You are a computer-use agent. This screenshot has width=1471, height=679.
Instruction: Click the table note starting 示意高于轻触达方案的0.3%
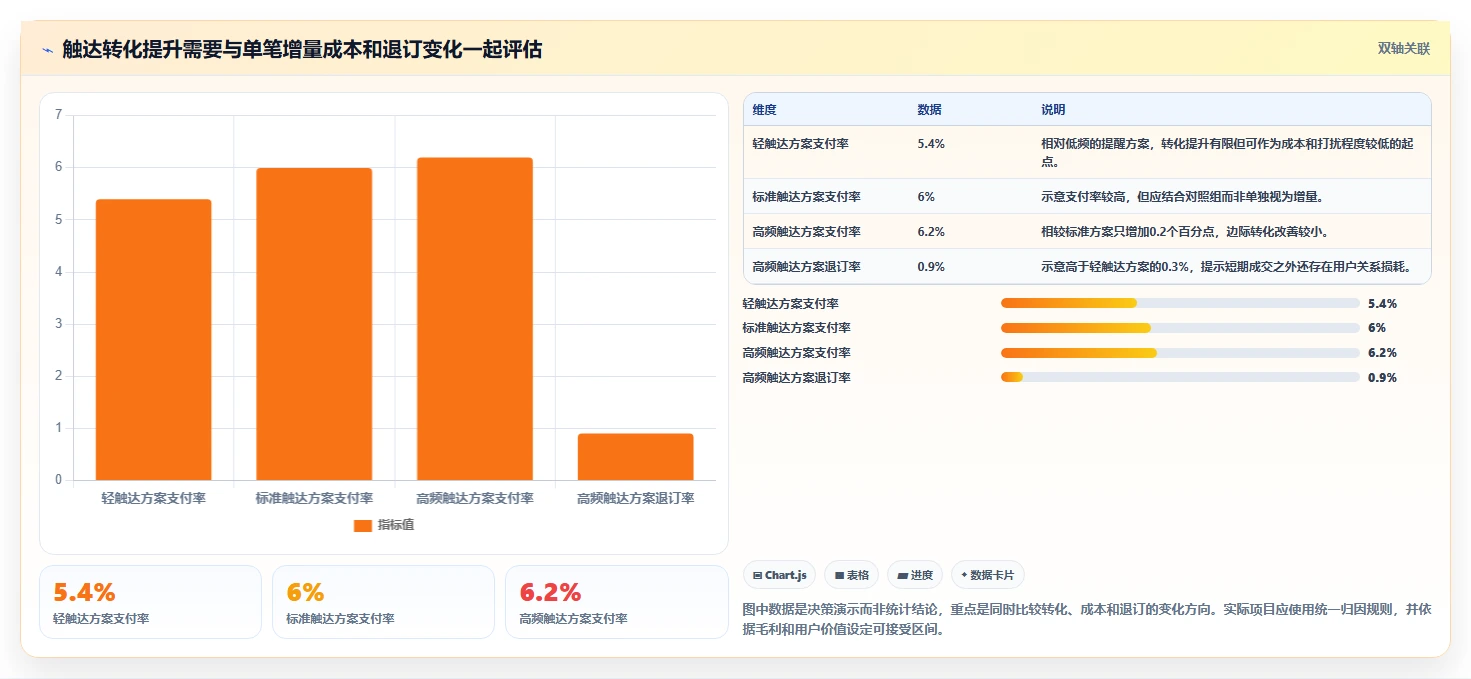pos(1226,267)
